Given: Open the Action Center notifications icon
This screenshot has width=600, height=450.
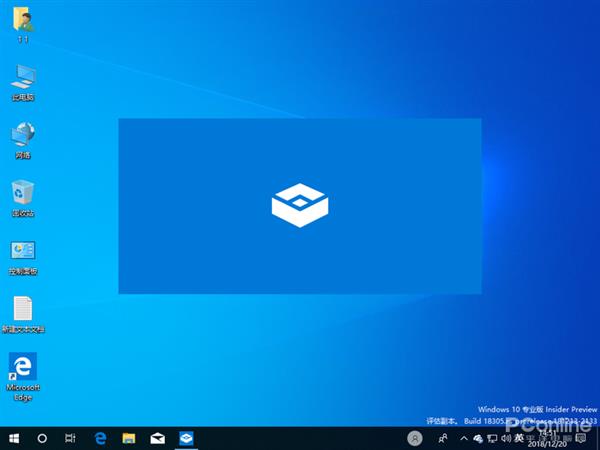Looking at the screenshot, I should click(x=581, y=439).
